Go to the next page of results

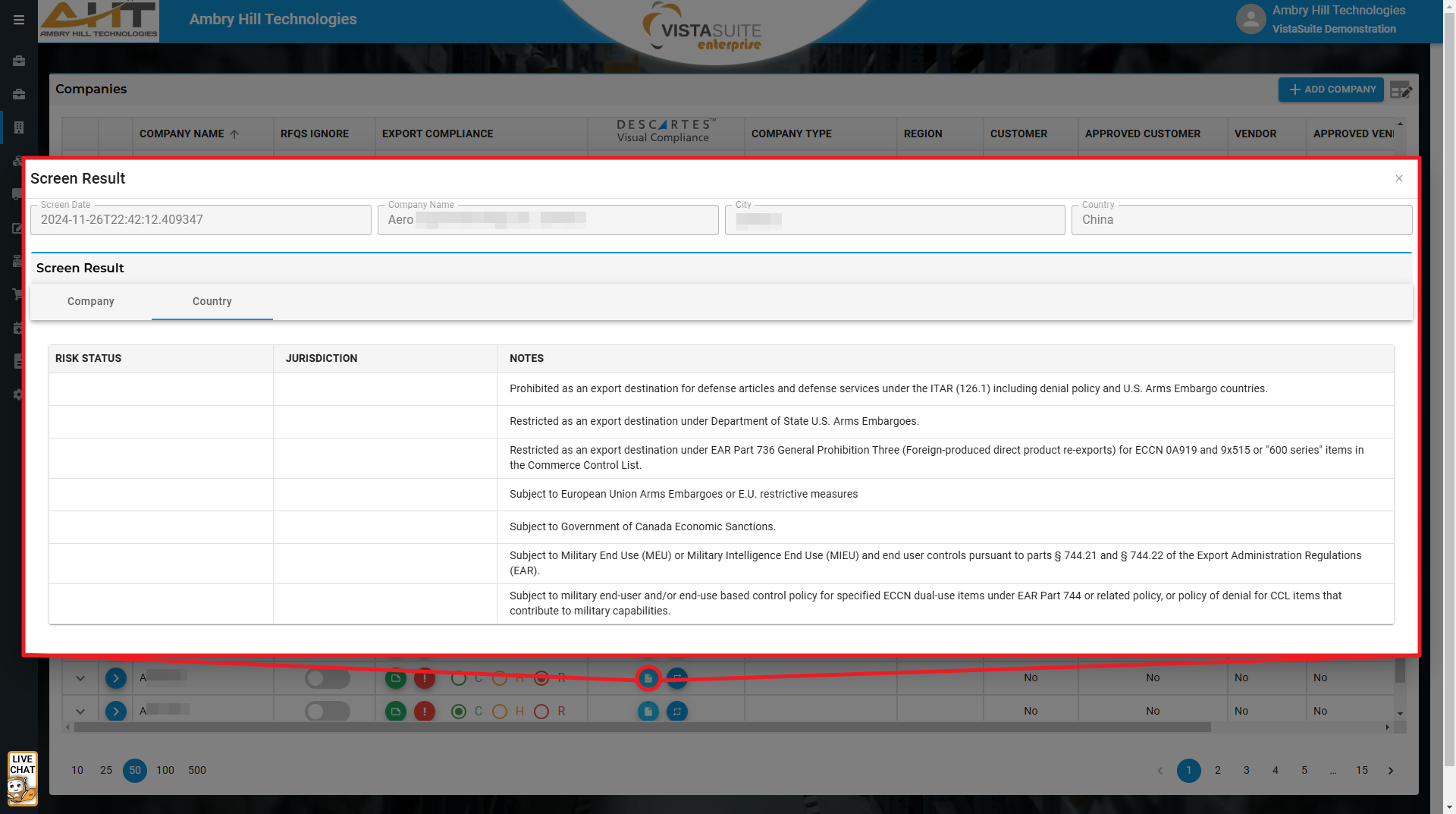pos(1391,771)
